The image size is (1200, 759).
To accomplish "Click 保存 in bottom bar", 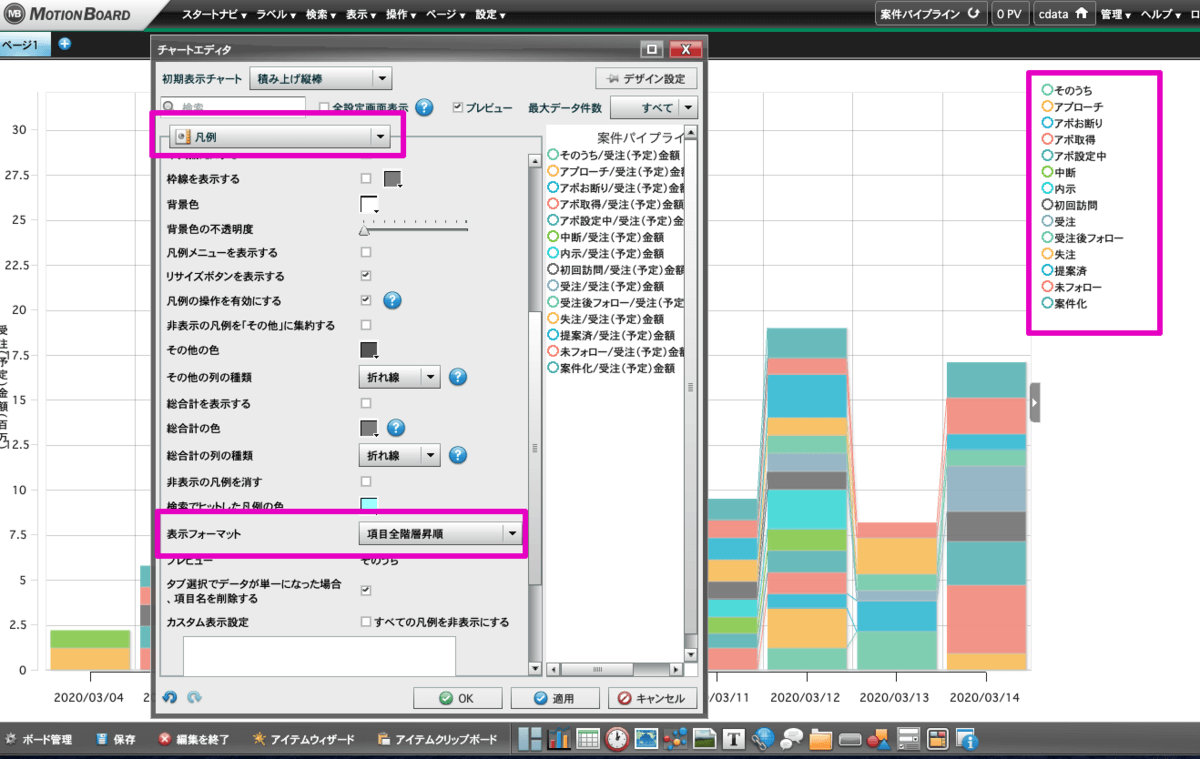I will click(116, 740).
